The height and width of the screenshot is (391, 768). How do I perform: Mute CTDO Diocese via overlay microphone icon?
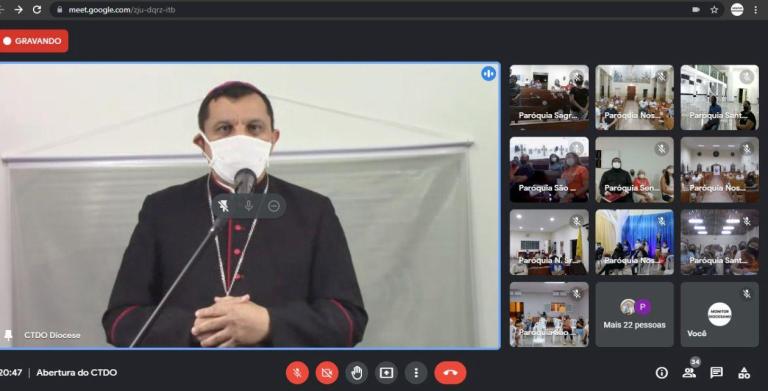[249, 206]
